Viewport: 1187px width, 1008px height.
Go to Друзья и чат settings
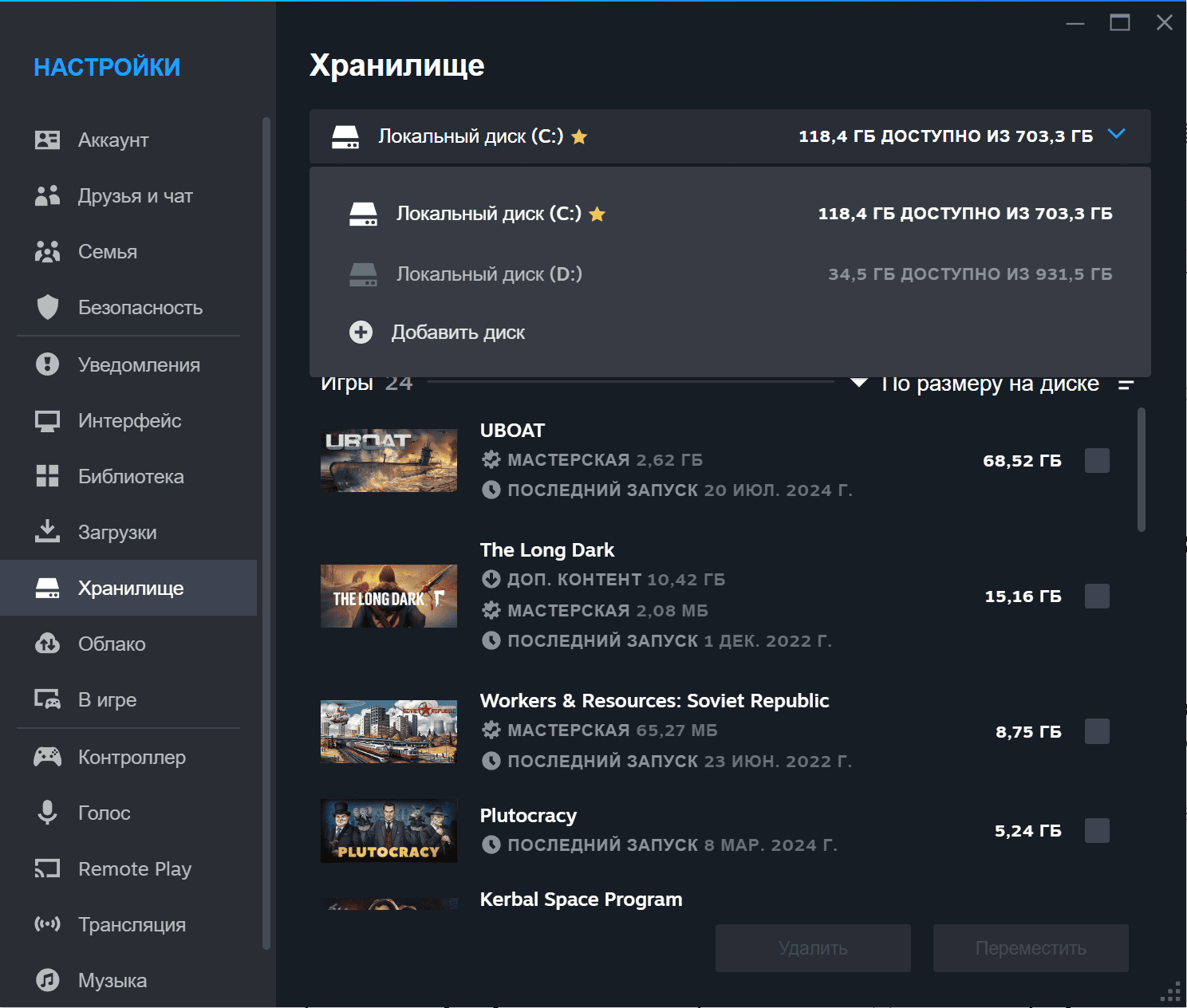click(x=128, y=196)
